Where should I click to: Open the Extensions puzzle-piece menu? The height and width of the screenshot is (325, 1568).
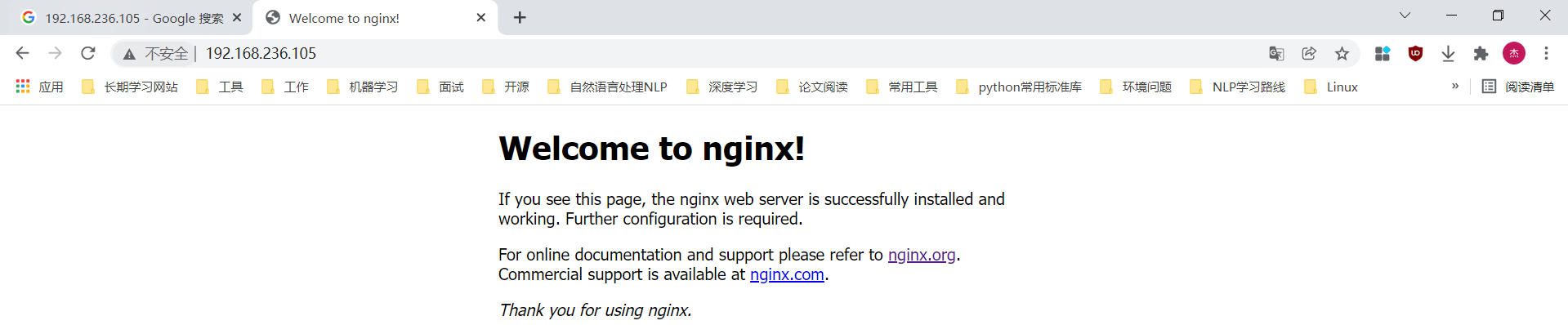point(1481,53)
